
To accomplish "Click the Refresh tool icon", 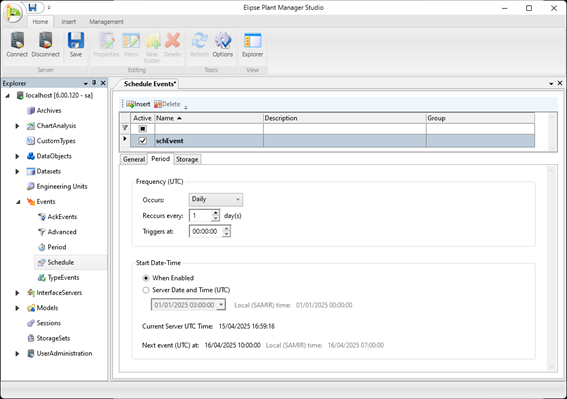I will [x=199, y=44].
